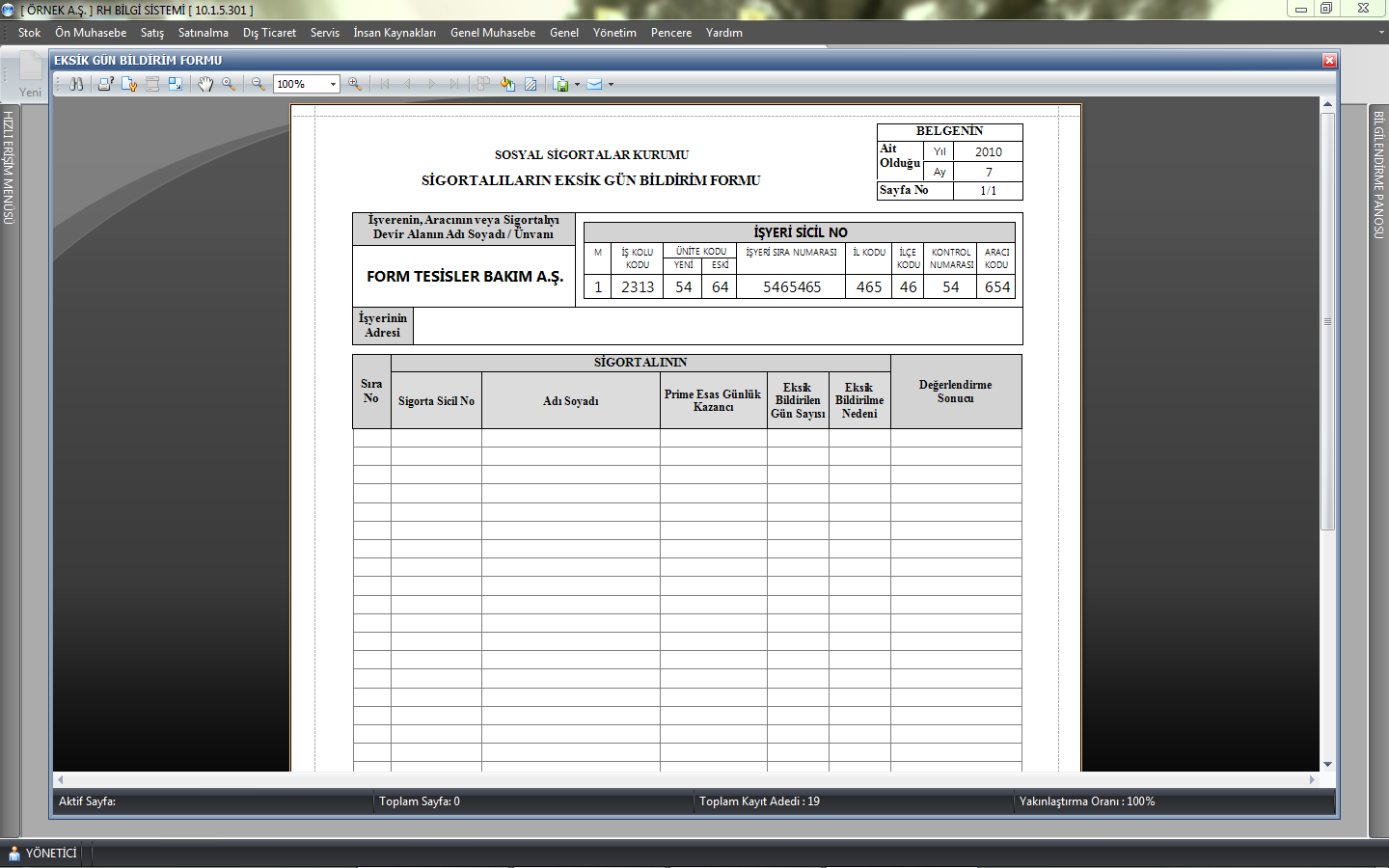1389x868 pixels.
Task: Click the zoom in icon
Action: tap(355, 84)
